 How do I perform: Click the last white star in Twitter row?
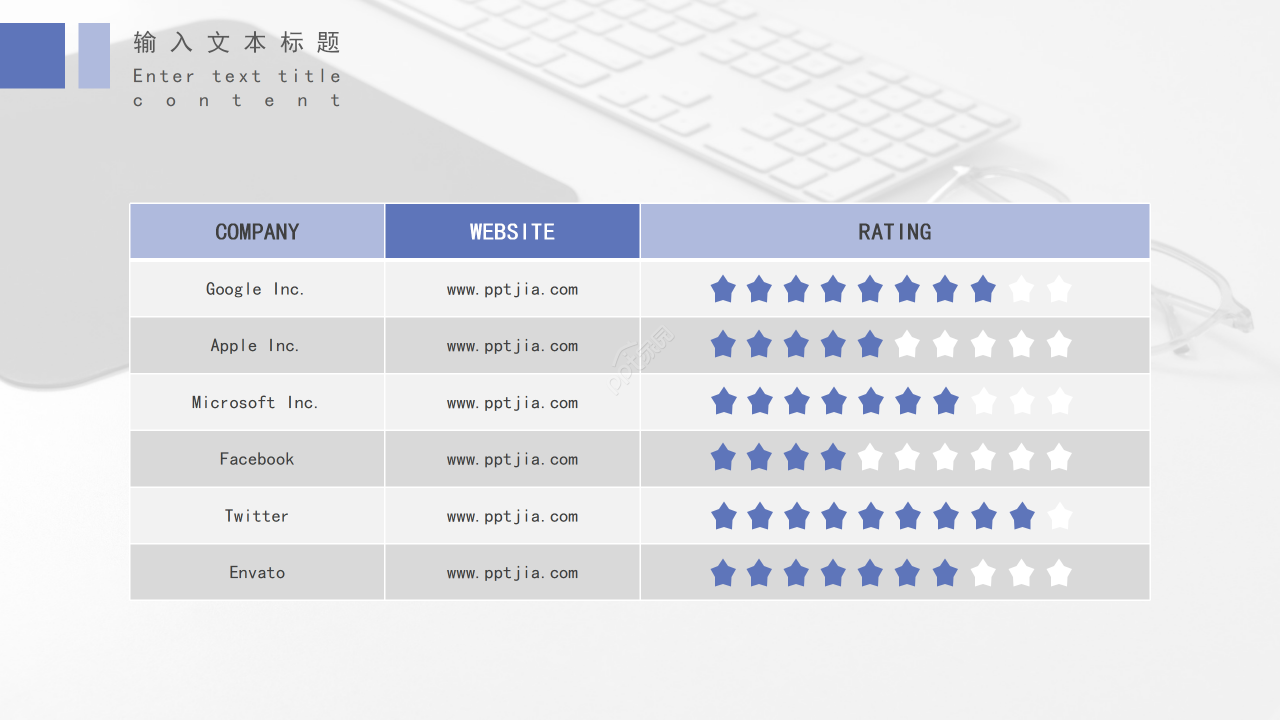tap(1059, 517)
